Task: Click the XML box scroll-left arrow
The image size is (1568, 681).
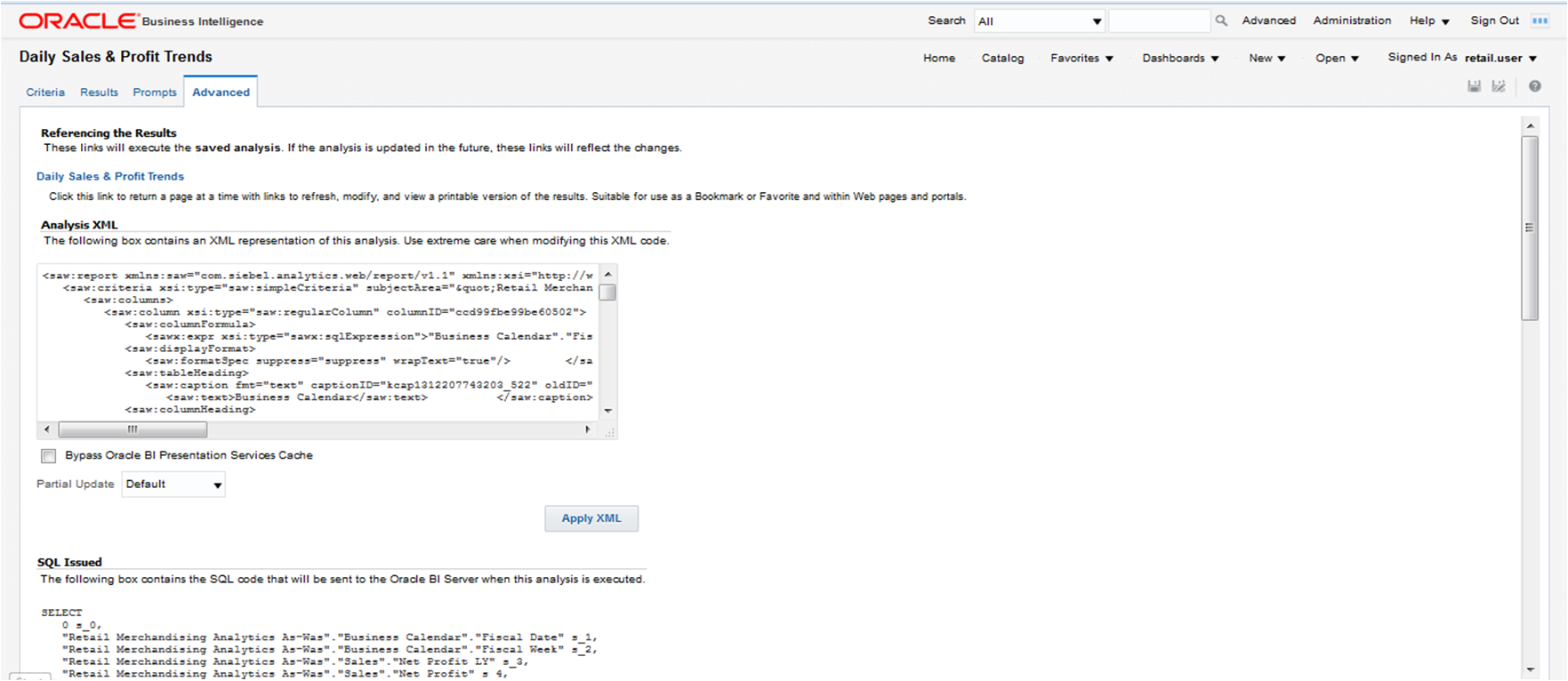Action: coord(47,429)
